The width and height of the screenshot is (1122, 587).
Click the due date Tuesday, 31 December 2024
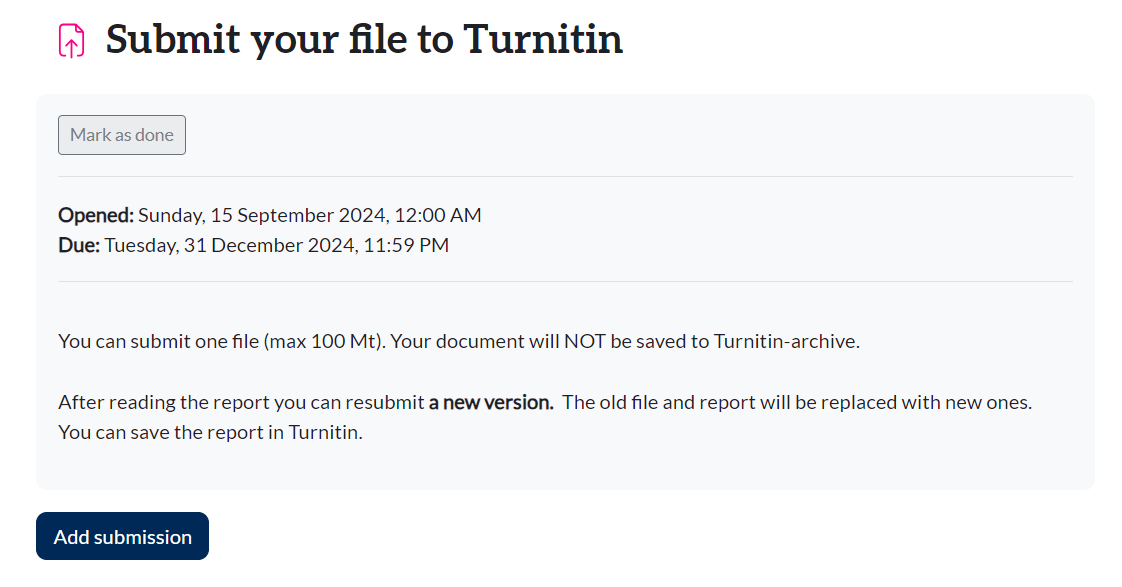(x=230, y=245)
